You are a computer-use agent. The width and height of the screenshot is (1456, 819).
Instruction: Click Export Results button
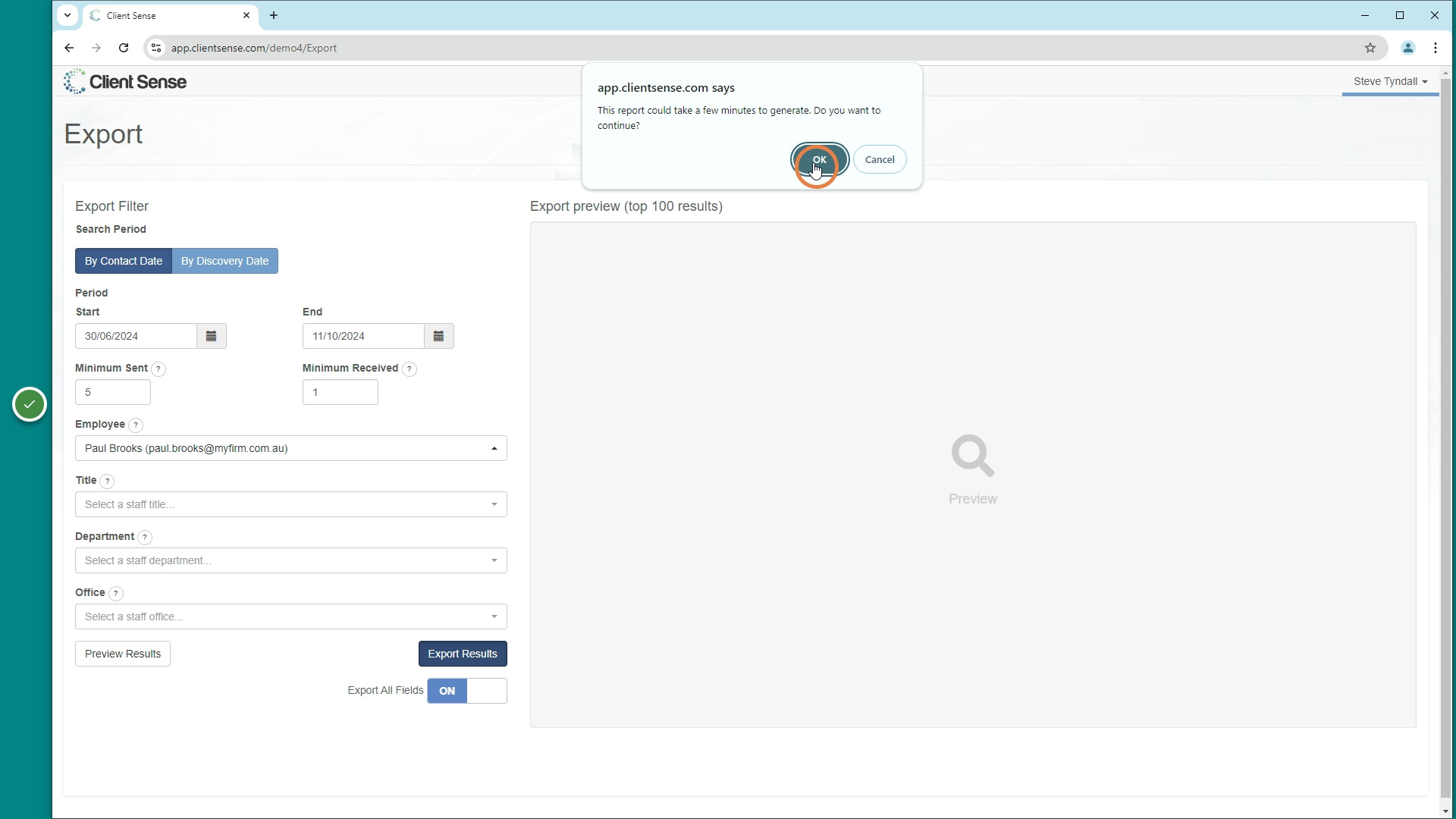(x=463, y=654)
